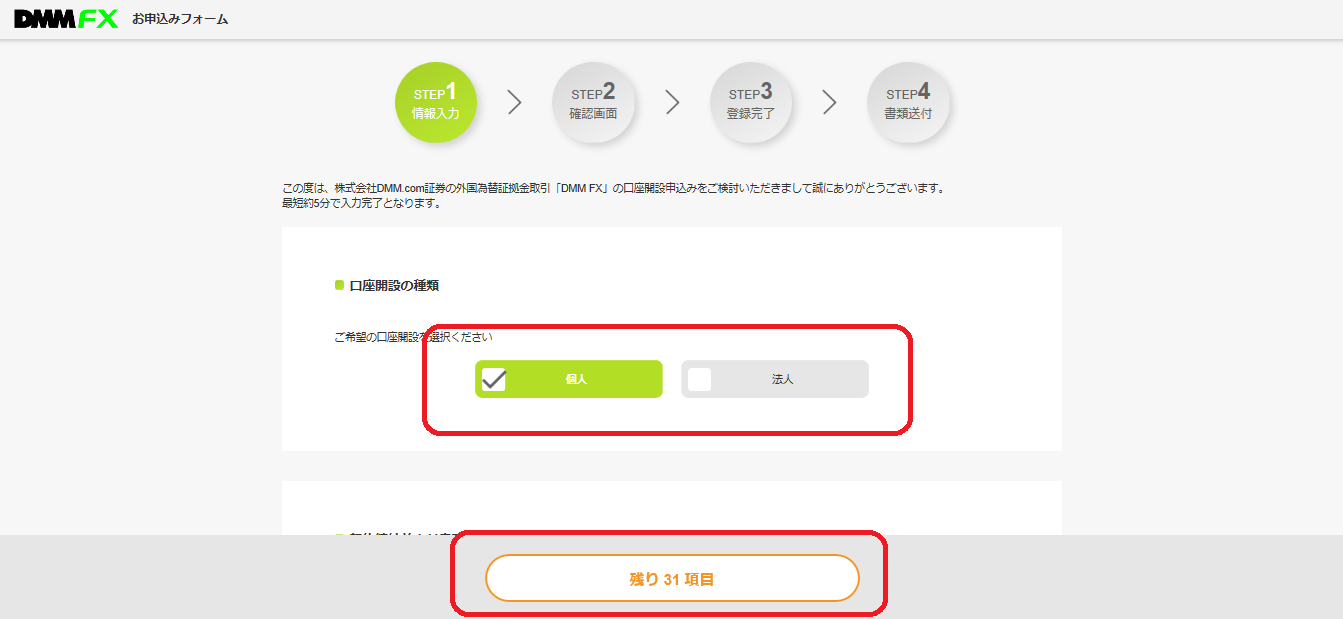This screenshot has height=619, width=1343.
Task: Click the arrow chevron between STEP1 and STEP2
Action: click(515, 102)
